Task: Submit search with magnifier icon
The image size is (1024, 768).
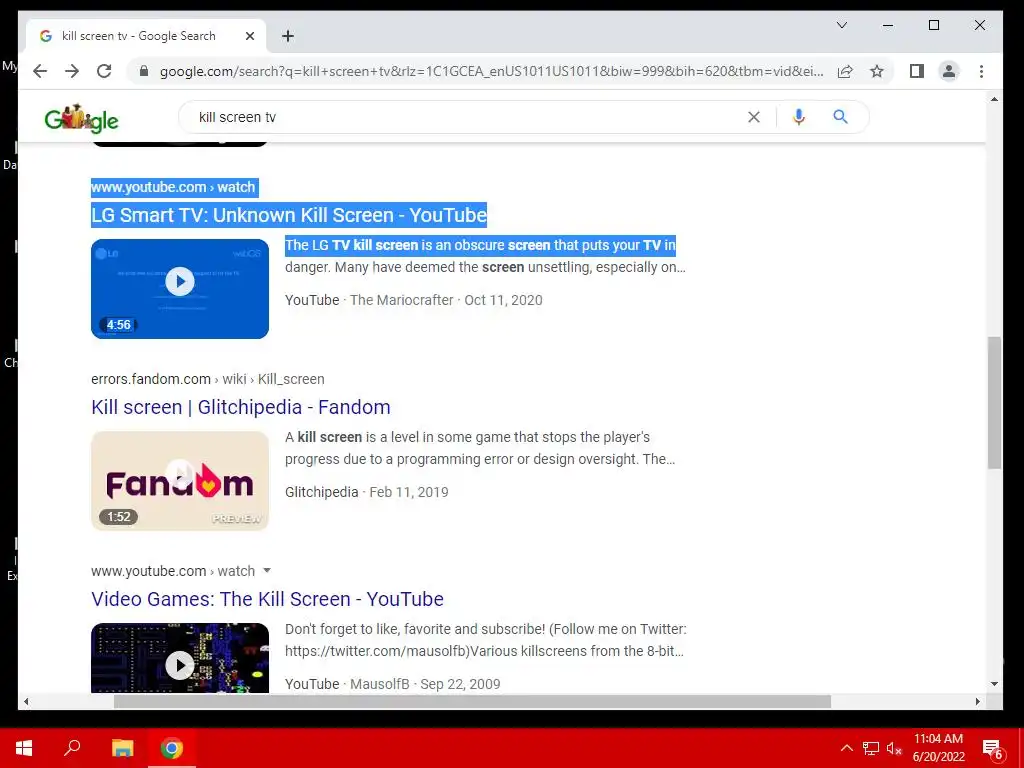Action: click(840, 117)
